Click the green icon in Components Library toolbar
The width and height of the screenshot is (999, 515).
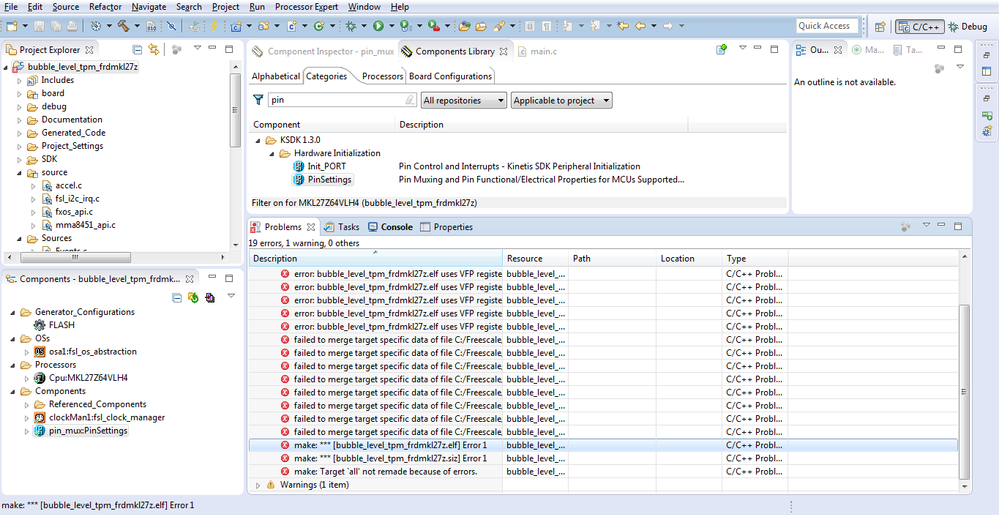[x=721, y=50]
